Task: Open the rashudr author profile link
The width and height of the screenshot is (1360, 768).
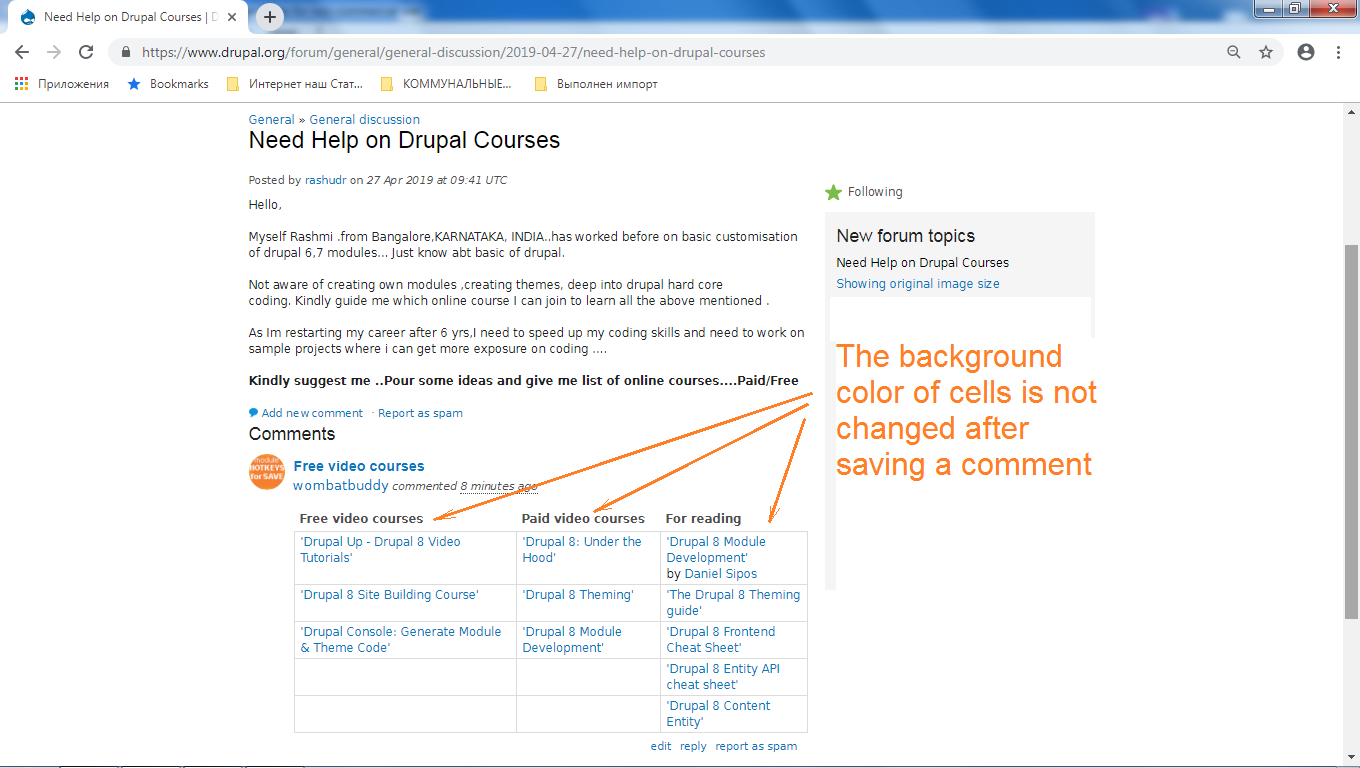Action: [325, 180]
